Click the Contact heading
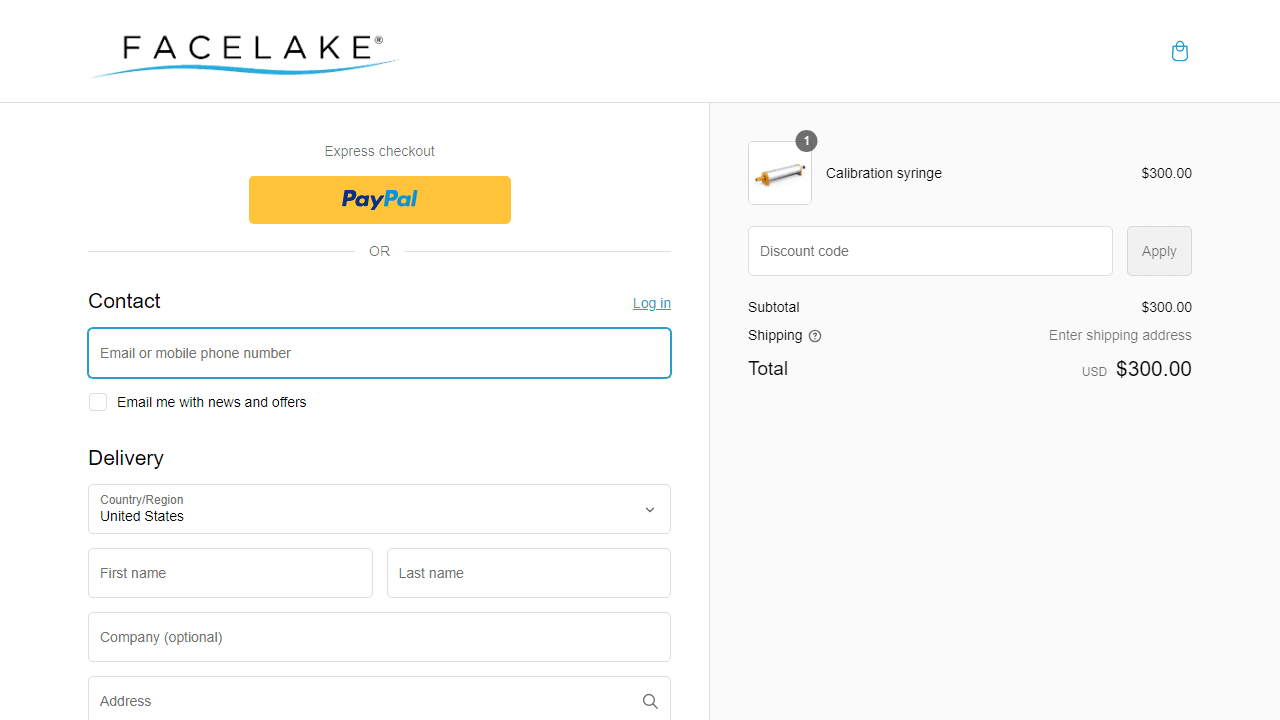Viewport: 1280px width, 720px height. click(124, 301)
